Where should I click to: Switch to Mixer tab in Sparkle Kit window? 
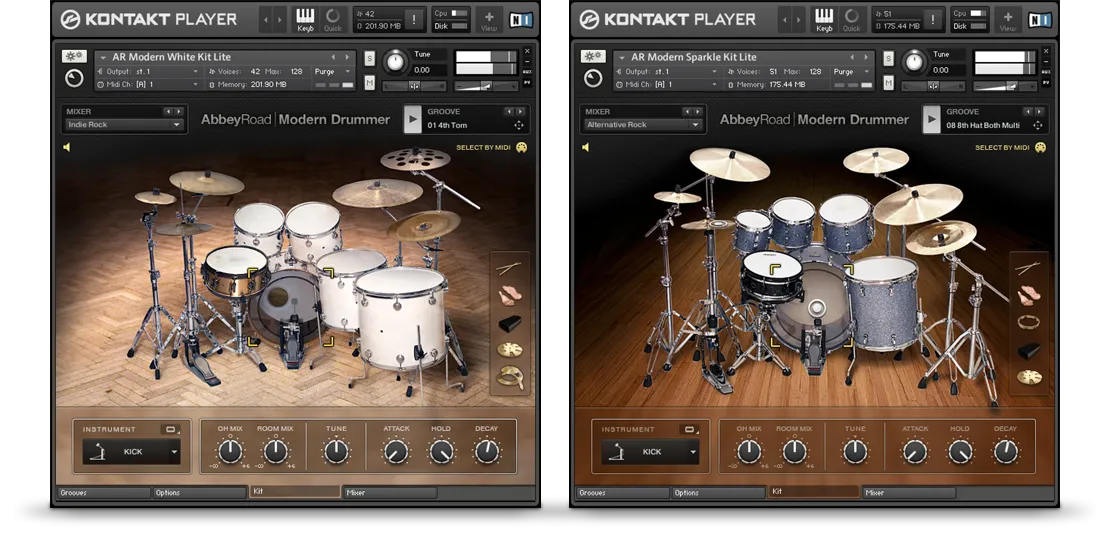909,493
